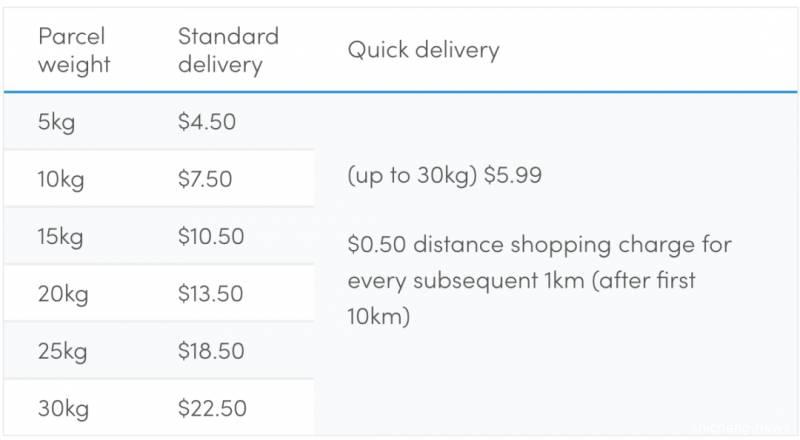Click the Standard delivery column header
Image resolution: width=800 pixels, height=440 pixels.
[x=228, y=50]
